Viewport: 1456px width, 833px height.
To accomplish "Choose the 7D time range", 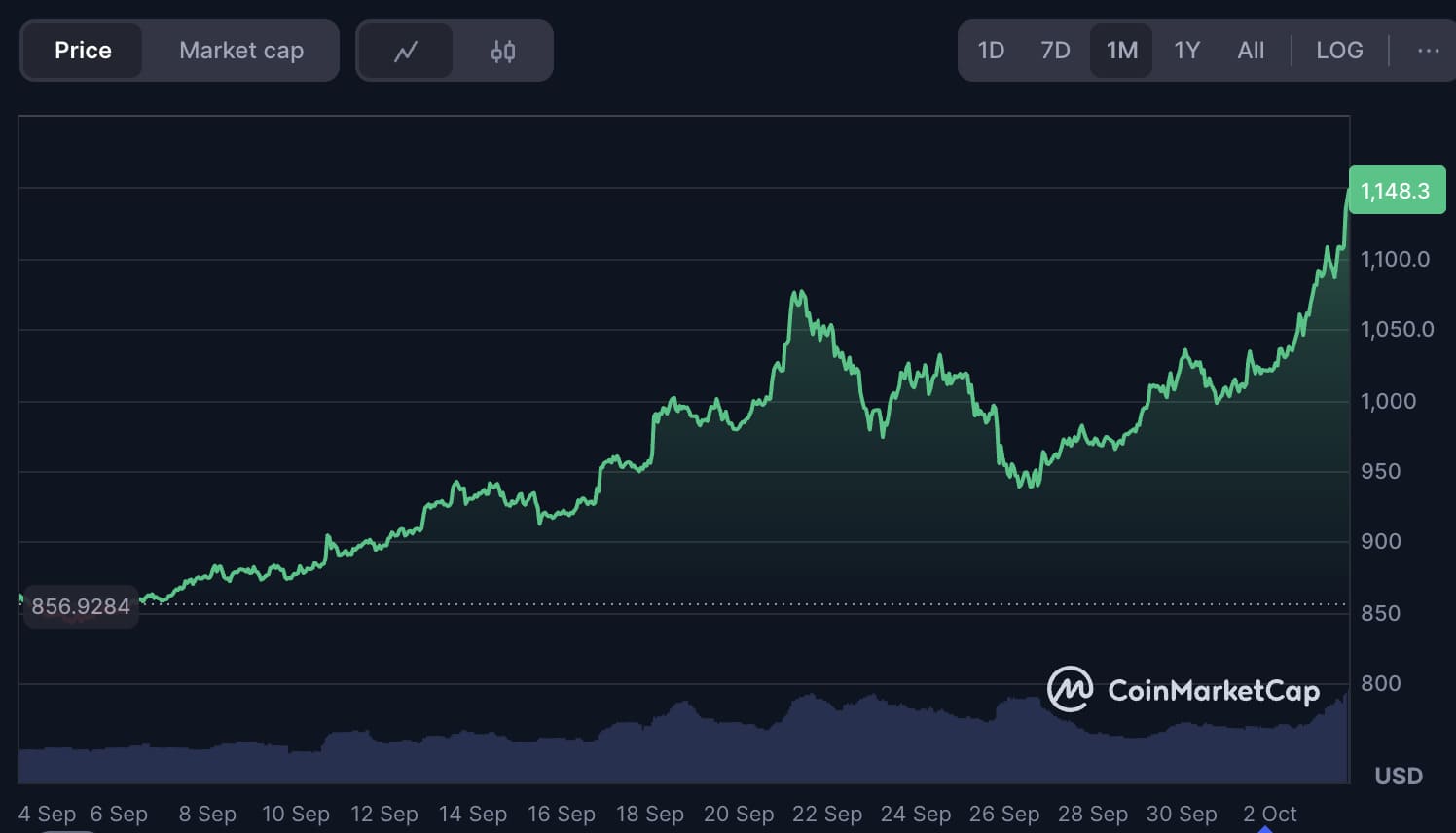I will [1055, 51].
